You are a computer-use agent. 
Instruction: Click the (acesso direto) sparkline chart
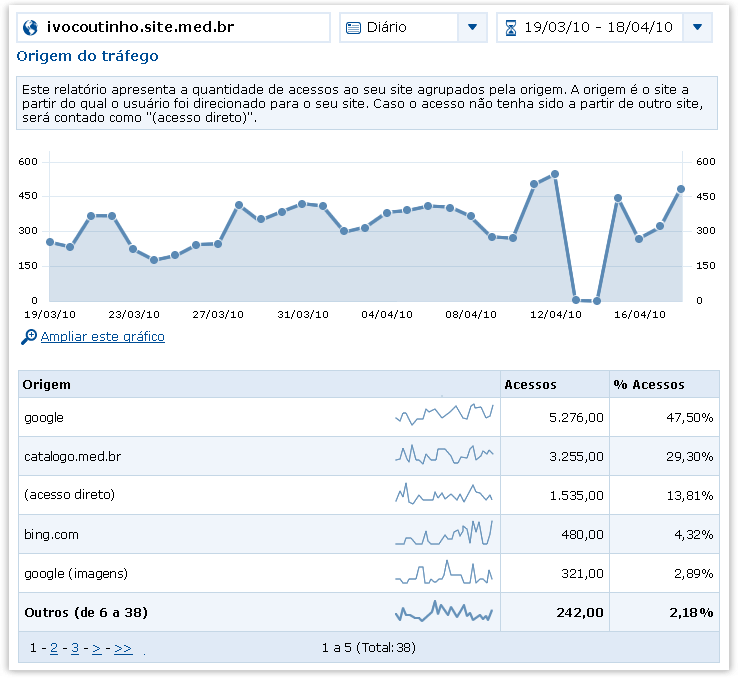click(x=443, y=495)
